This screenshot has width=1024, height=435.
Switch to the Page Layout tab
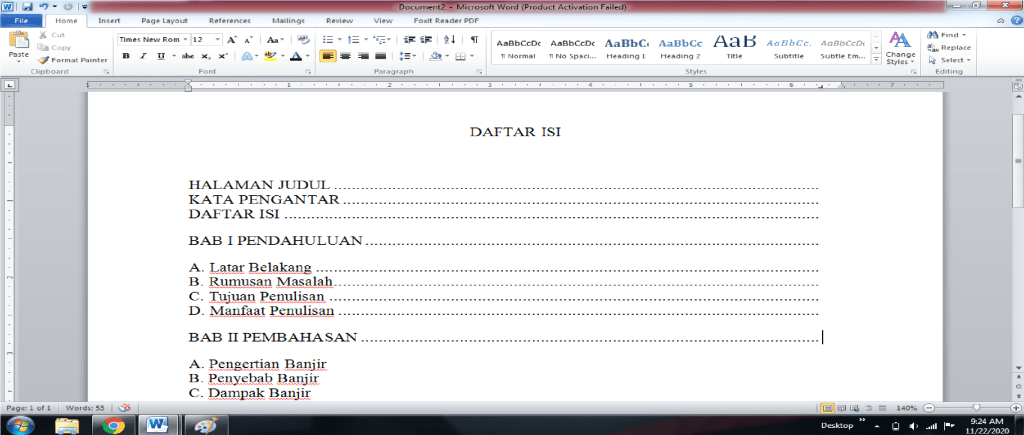pos(165,20)
